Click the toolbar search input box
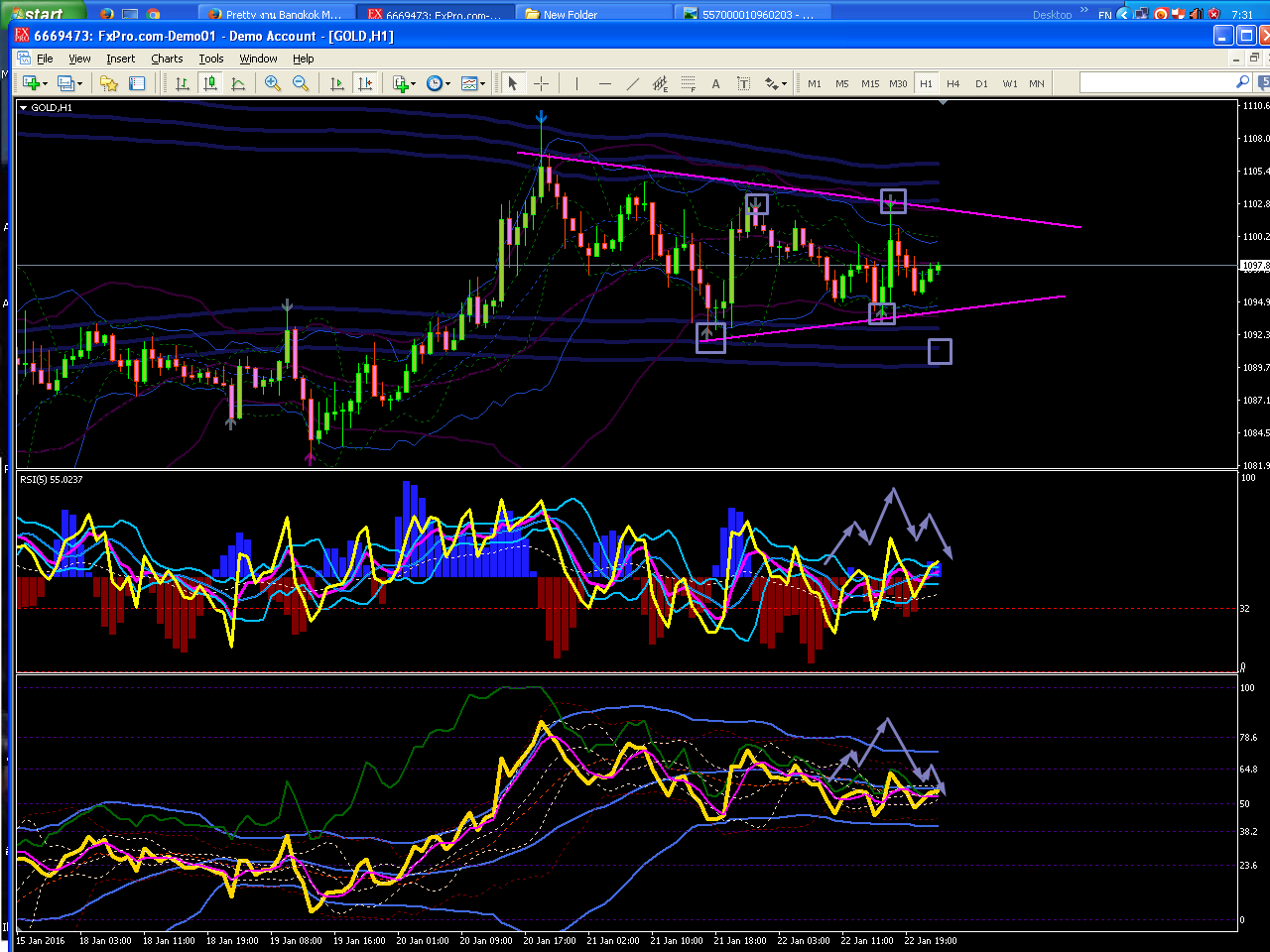The height and width of the screenshot is (952, 1270). [1157, 82]
